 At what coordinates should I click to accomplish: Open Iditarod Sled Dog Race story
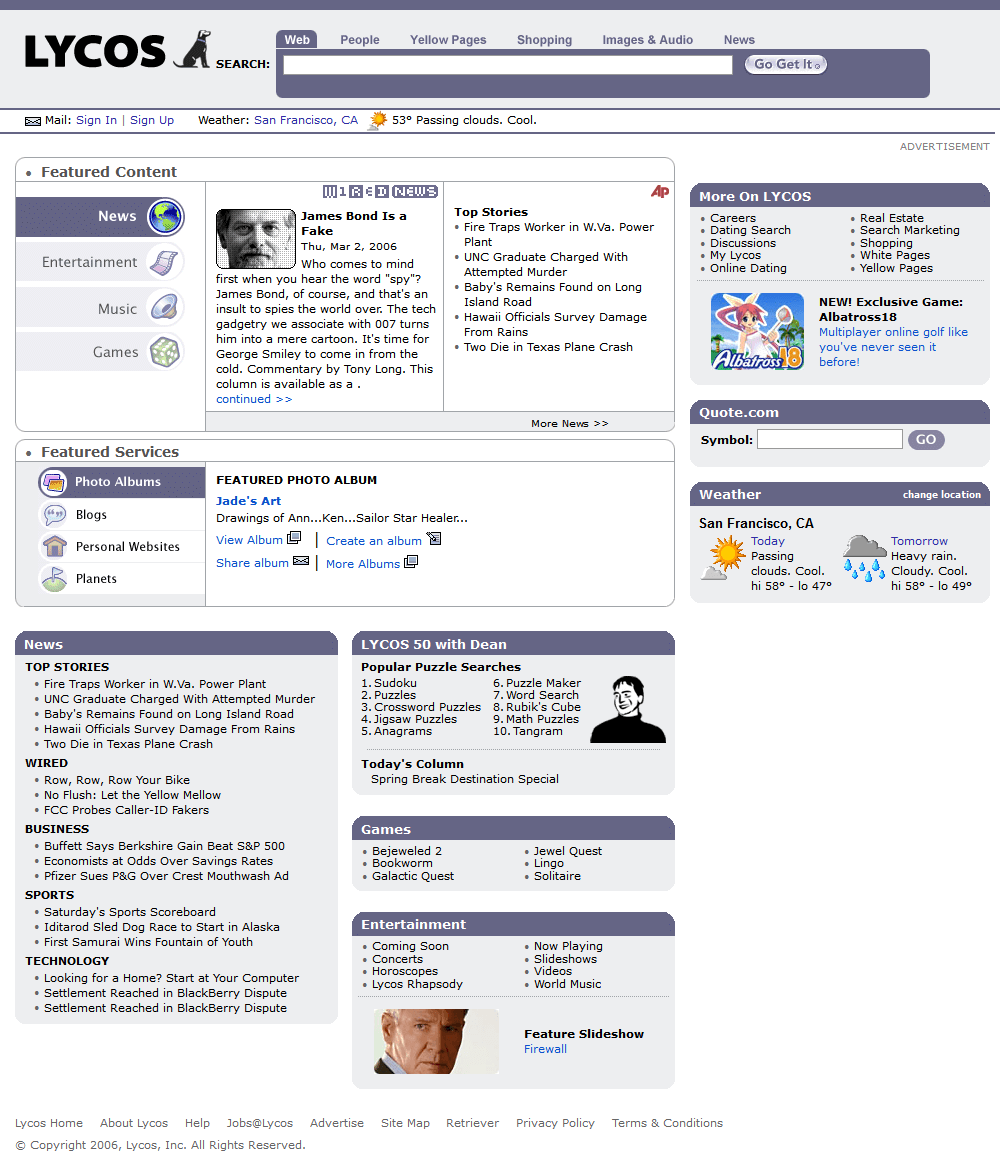161,927
